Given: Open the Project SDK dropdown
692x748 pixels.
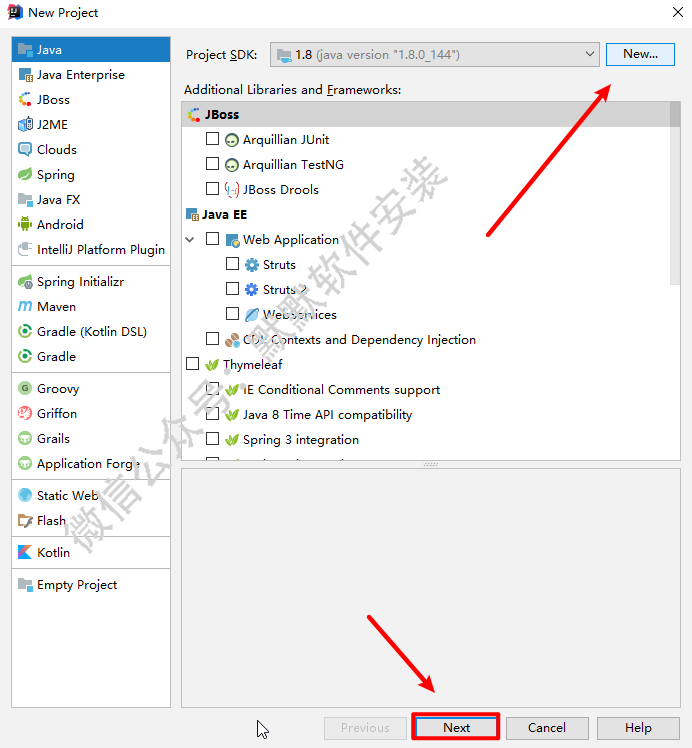Looking at the screenshot, I should [434, 54].
